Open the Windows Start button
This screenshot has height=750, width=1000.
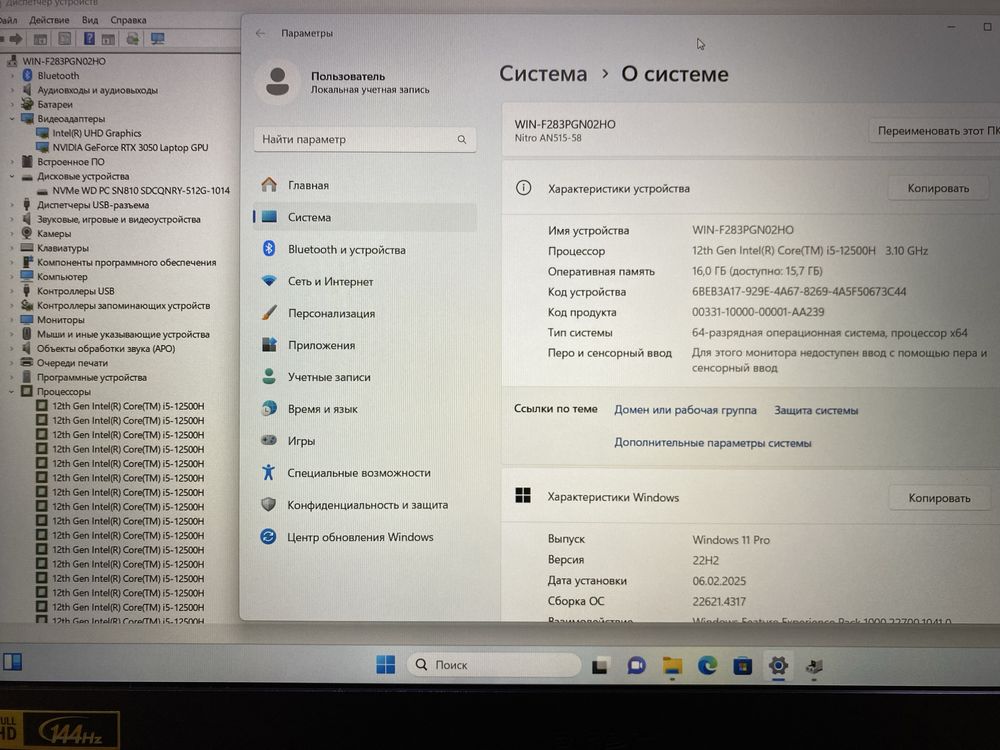385,665
